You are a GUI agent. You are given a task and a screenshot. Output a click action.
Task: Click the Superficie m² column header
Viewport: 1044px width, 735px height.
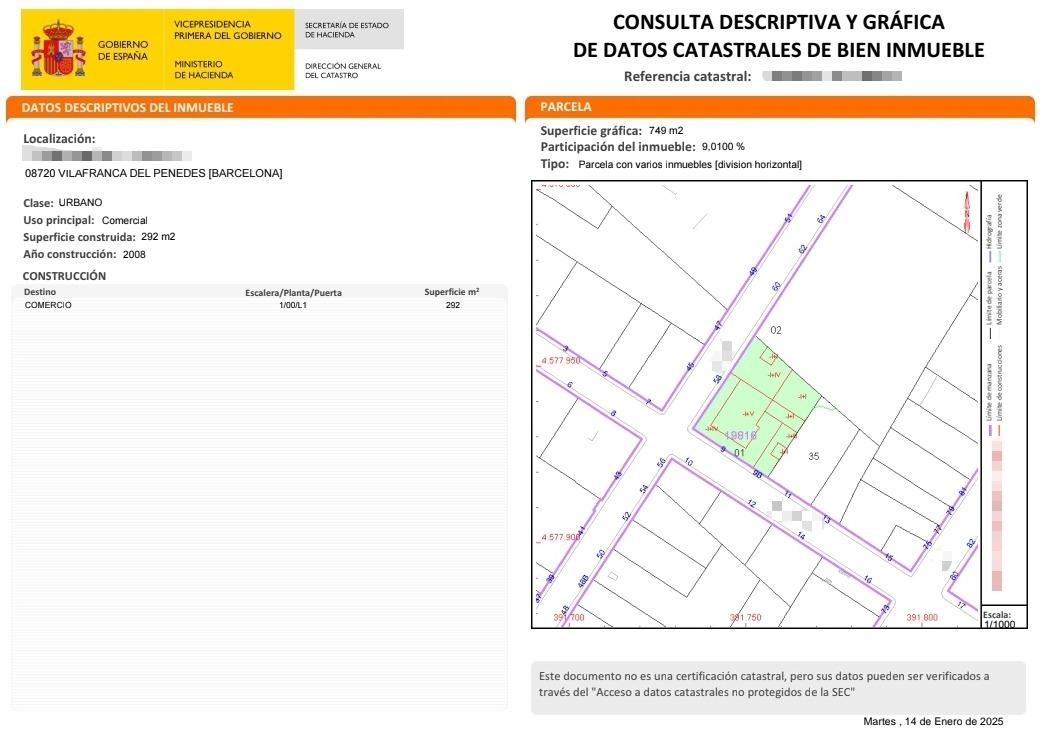pyautogui.click(x=451, y=292)
